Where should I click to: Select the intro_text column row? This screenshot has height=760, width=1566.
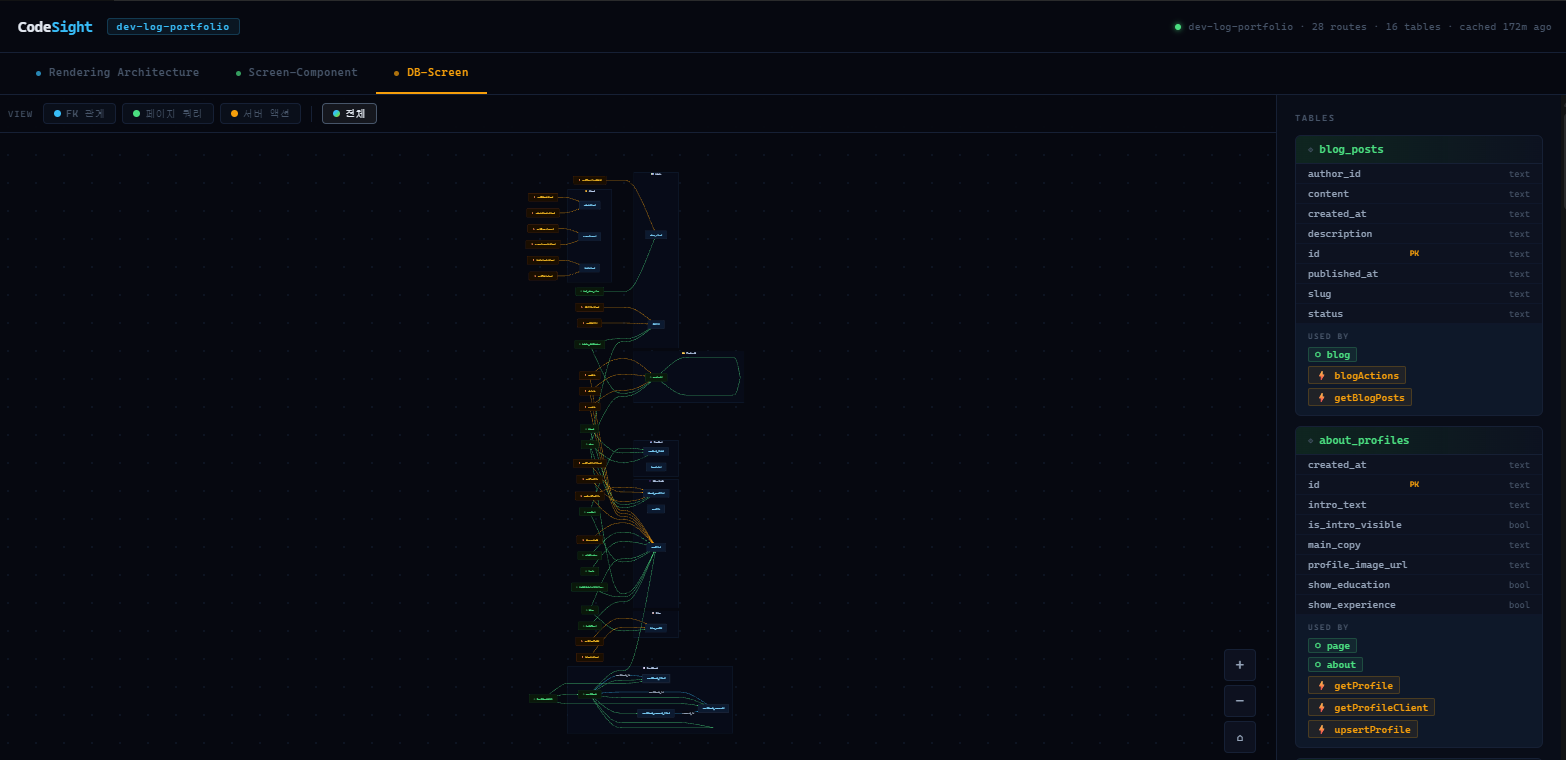coord(1419,505)
